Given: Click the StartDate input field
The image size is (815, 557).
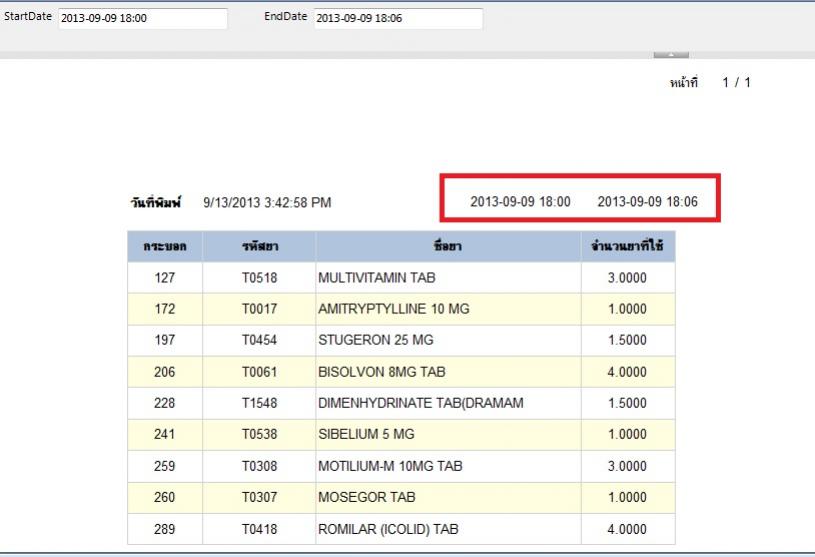Looking at the screenshot, I should tap(142, 19).
